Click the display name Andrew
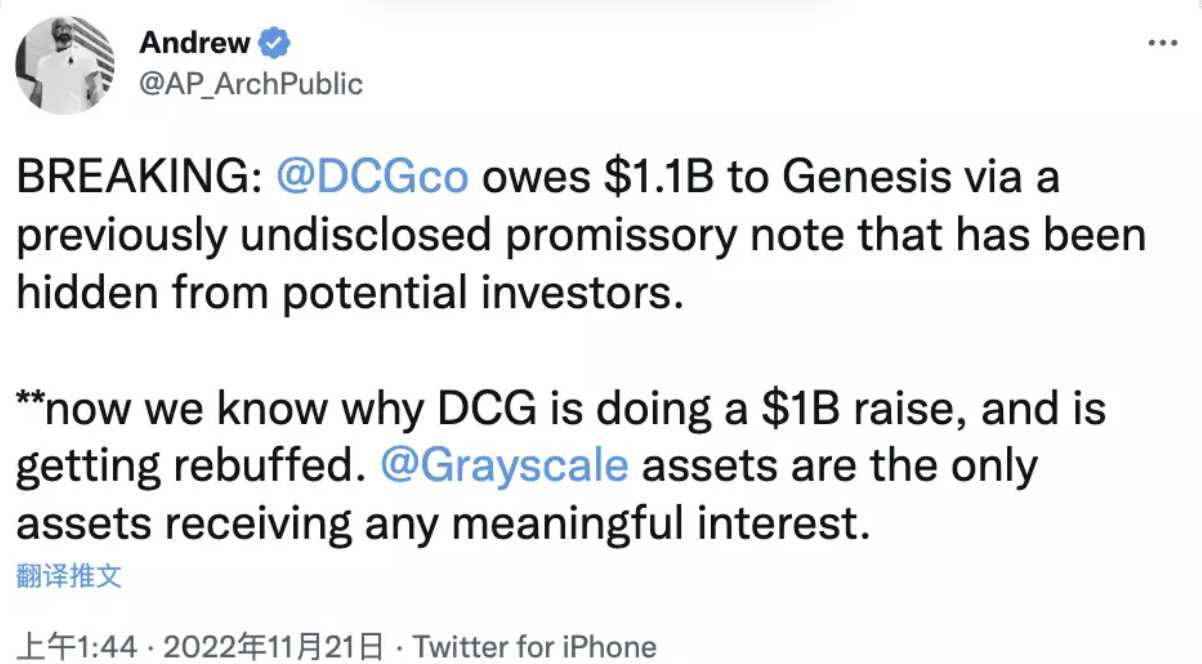This screenshot has height=664, width=1202. click(193, 43)
